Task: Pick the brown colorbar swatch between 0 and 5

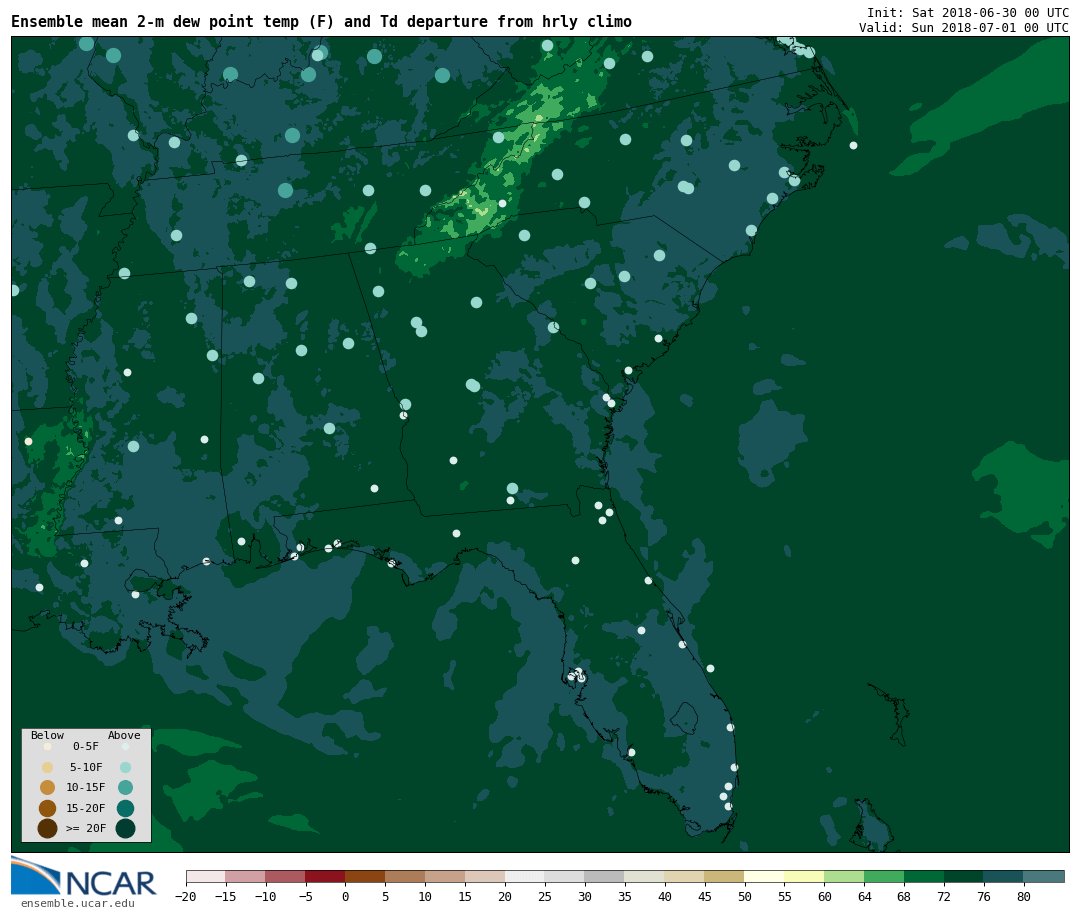Action: pos(366,876)
